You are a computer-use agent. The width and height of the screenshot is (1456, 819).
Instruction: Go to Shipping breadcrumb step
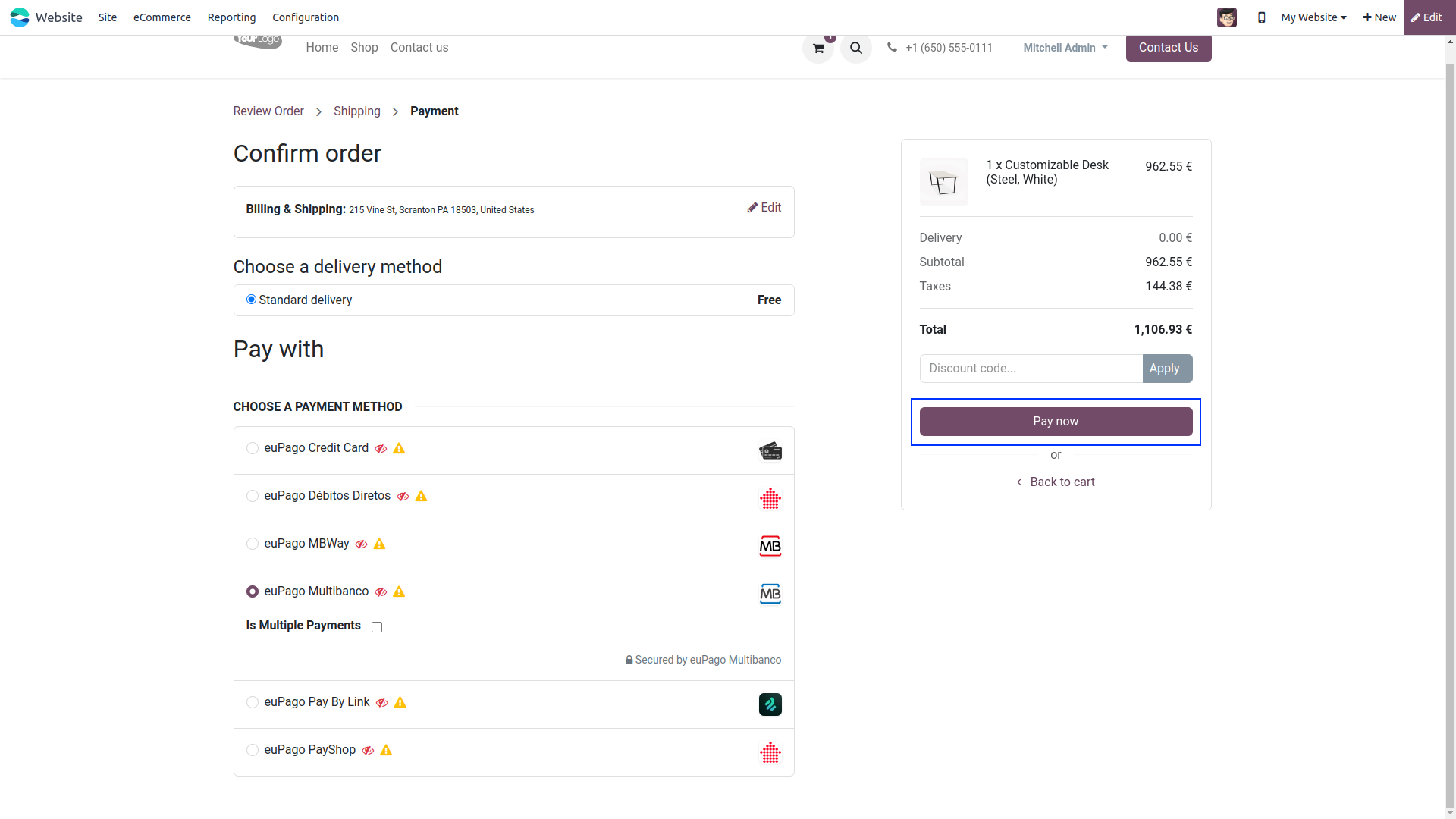[x=357, y=111]
